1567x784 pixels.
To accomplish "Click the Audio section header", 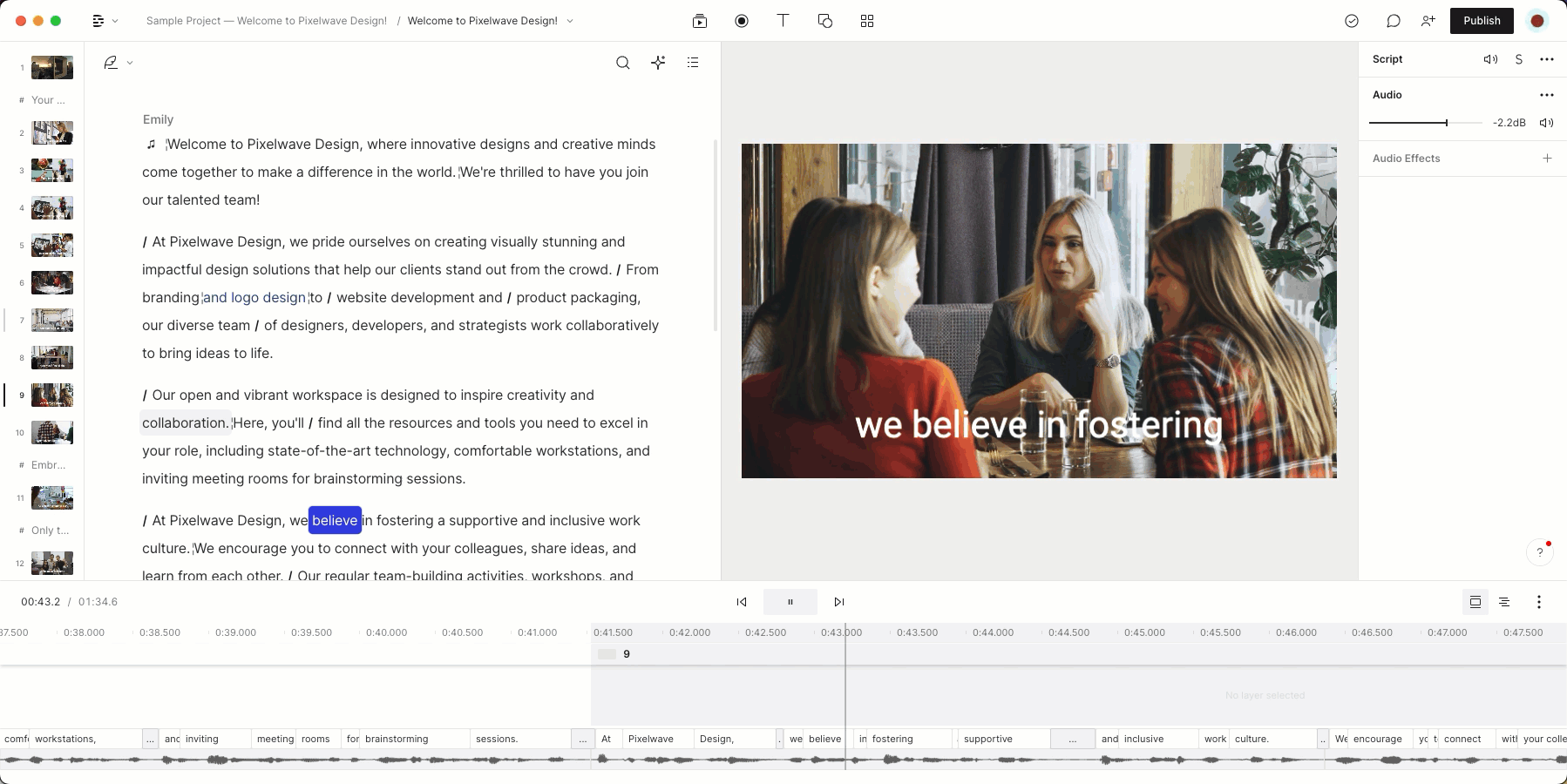I will 1387,95.
